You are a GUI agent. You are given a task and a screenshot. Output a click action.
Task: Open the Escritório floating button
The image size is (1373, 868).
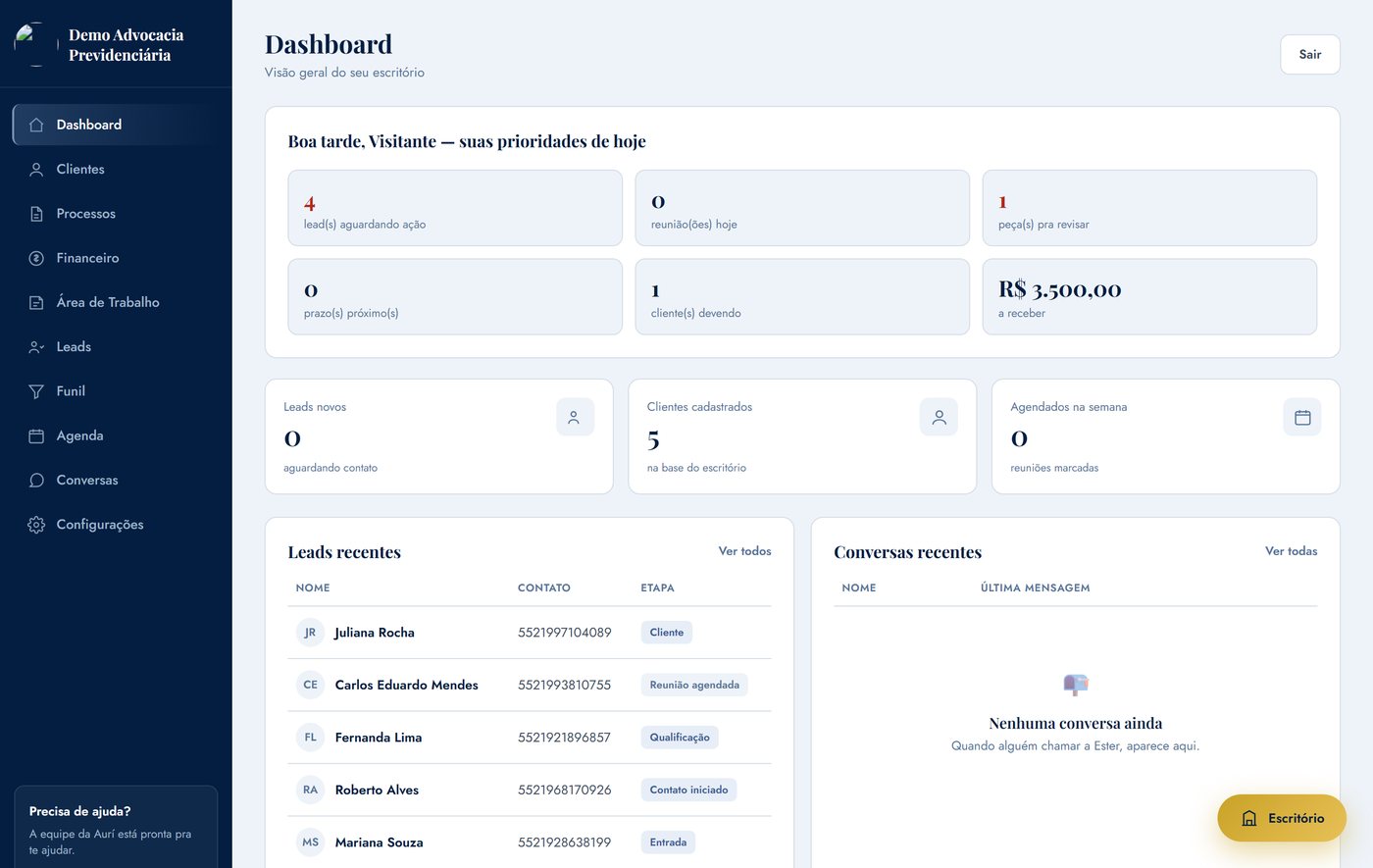[x=1282, y=818]
